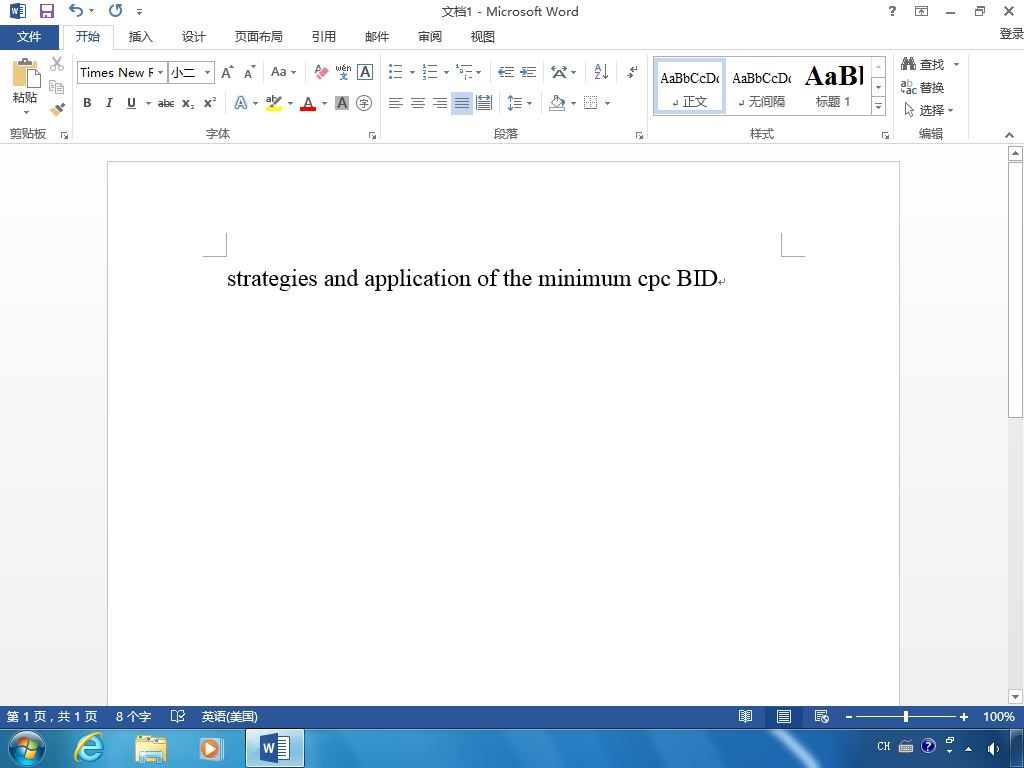Apply the 标题 1 heading style
1024x768 pixels.
click(834, 86)
